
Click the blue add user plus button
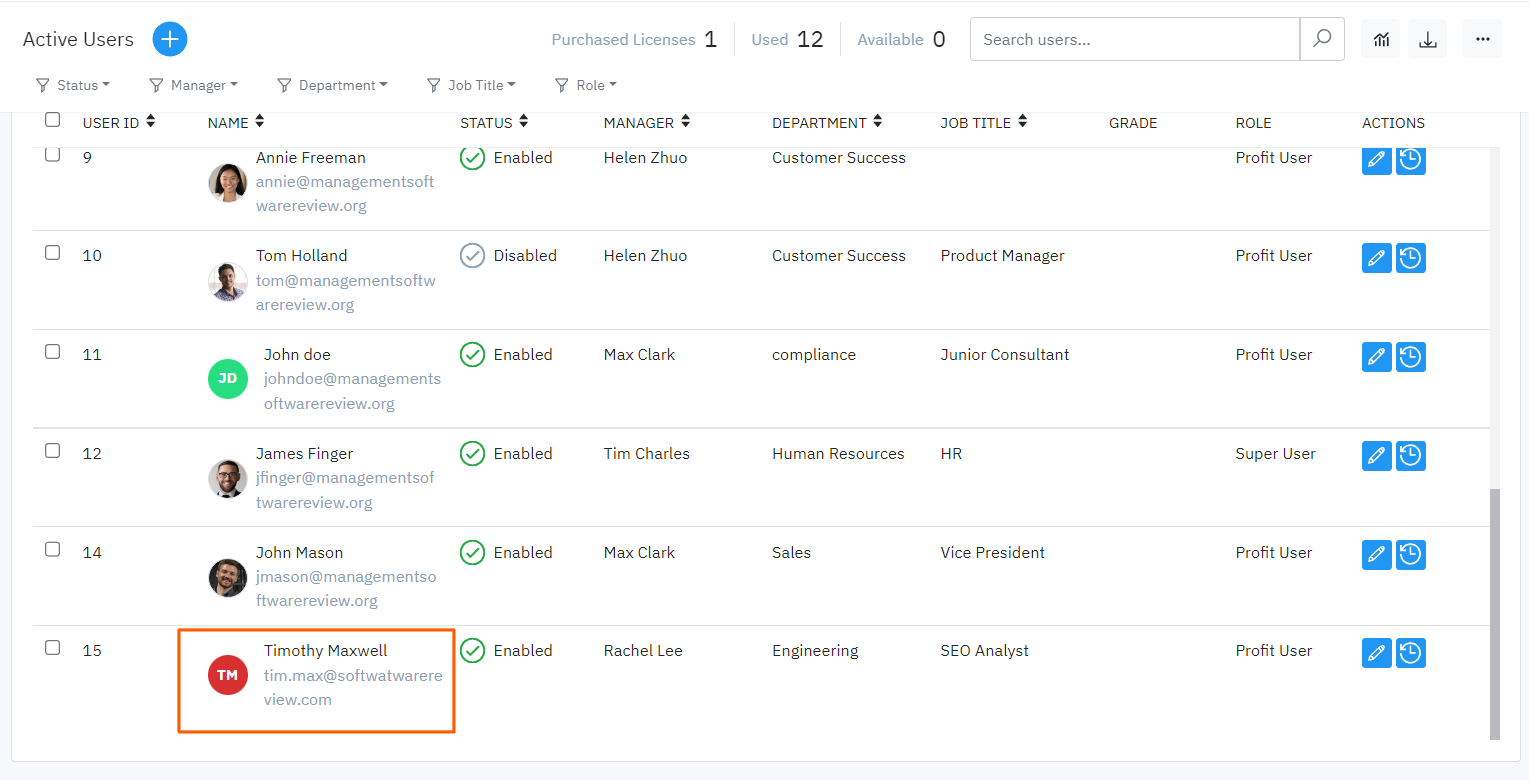coord(170,39)
